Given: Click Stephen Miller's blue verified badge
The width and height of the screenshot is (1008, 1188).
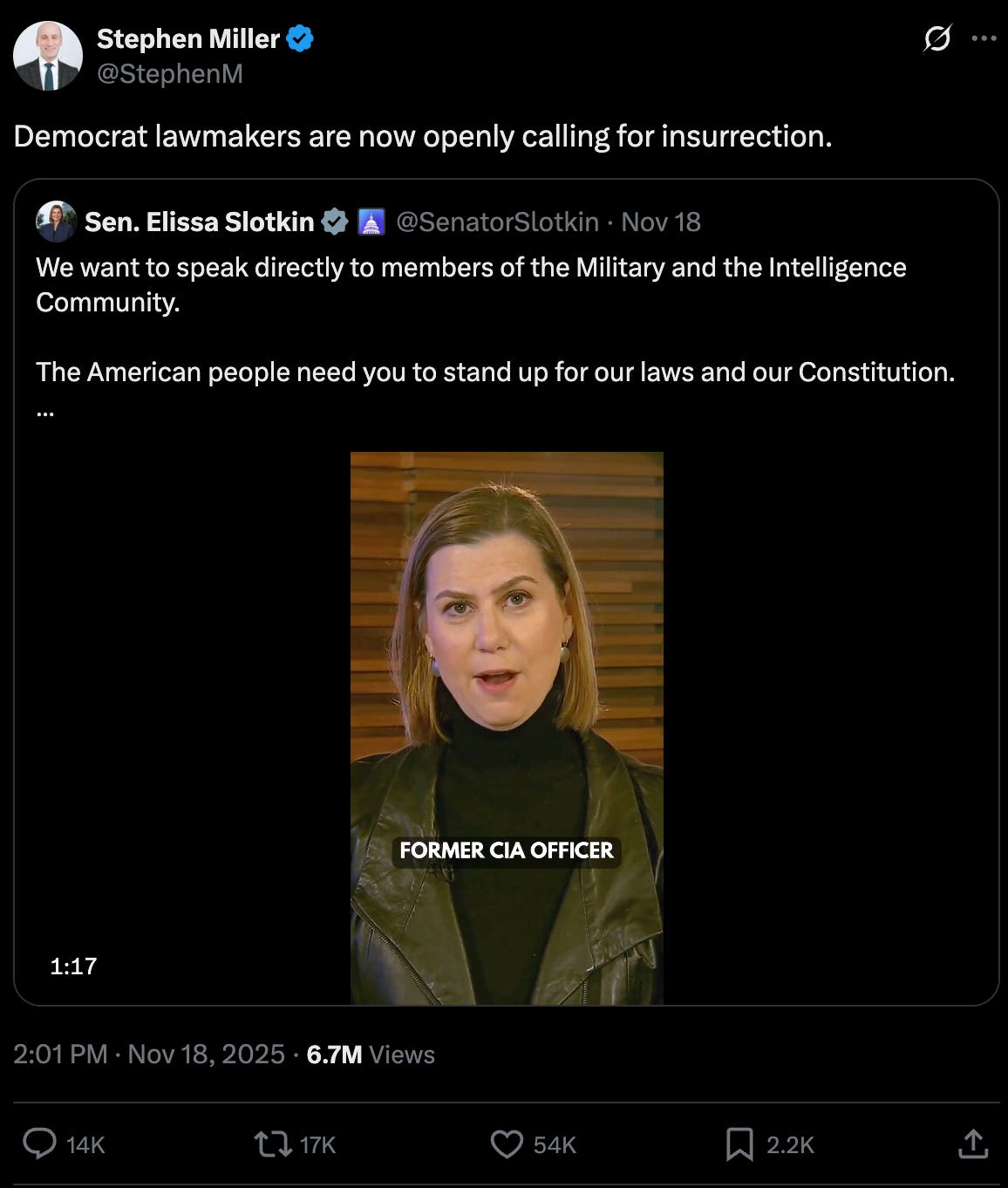Looking at the screenshot, I should [300, 38].
